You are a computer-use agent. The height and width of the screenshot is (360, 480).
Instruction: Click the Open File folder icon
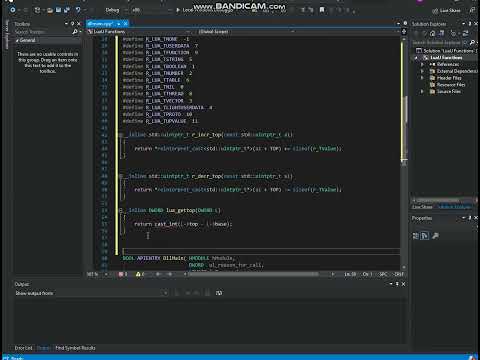coord(50,10)
